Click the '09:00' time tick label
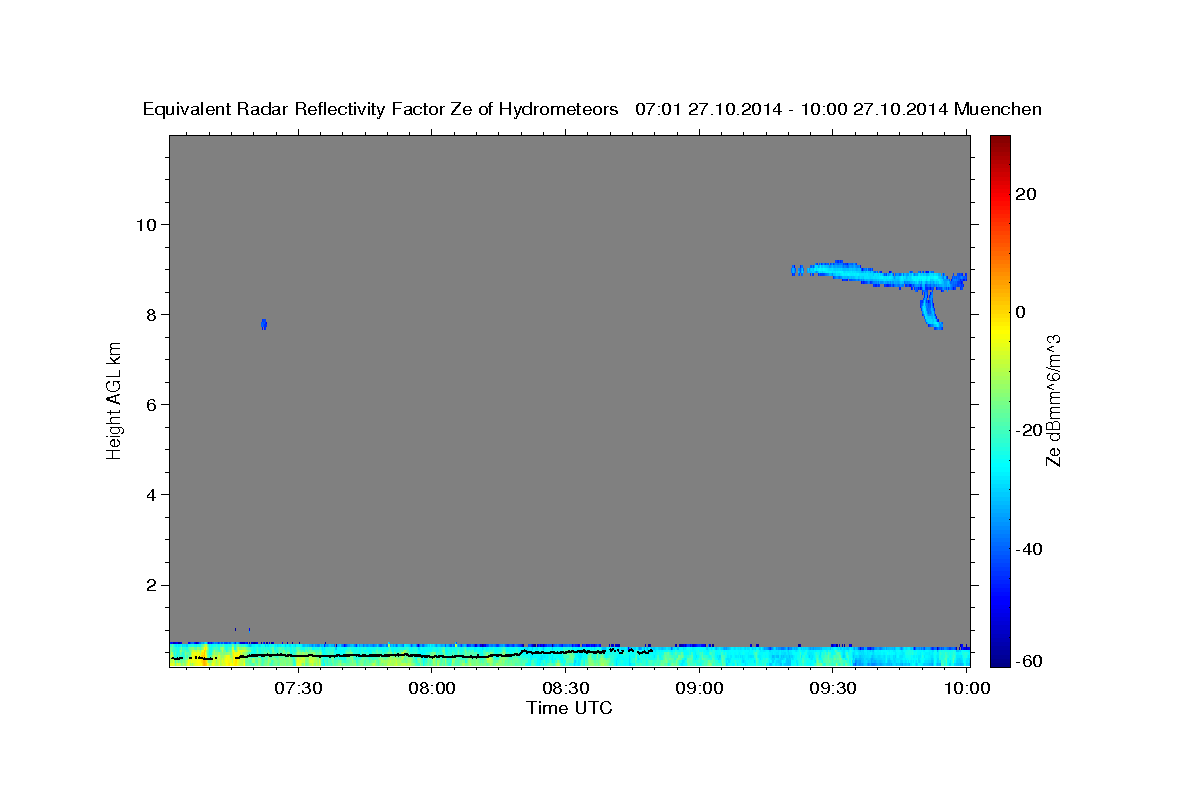This screenshot has height=800, width=1200. pos(699,688)
